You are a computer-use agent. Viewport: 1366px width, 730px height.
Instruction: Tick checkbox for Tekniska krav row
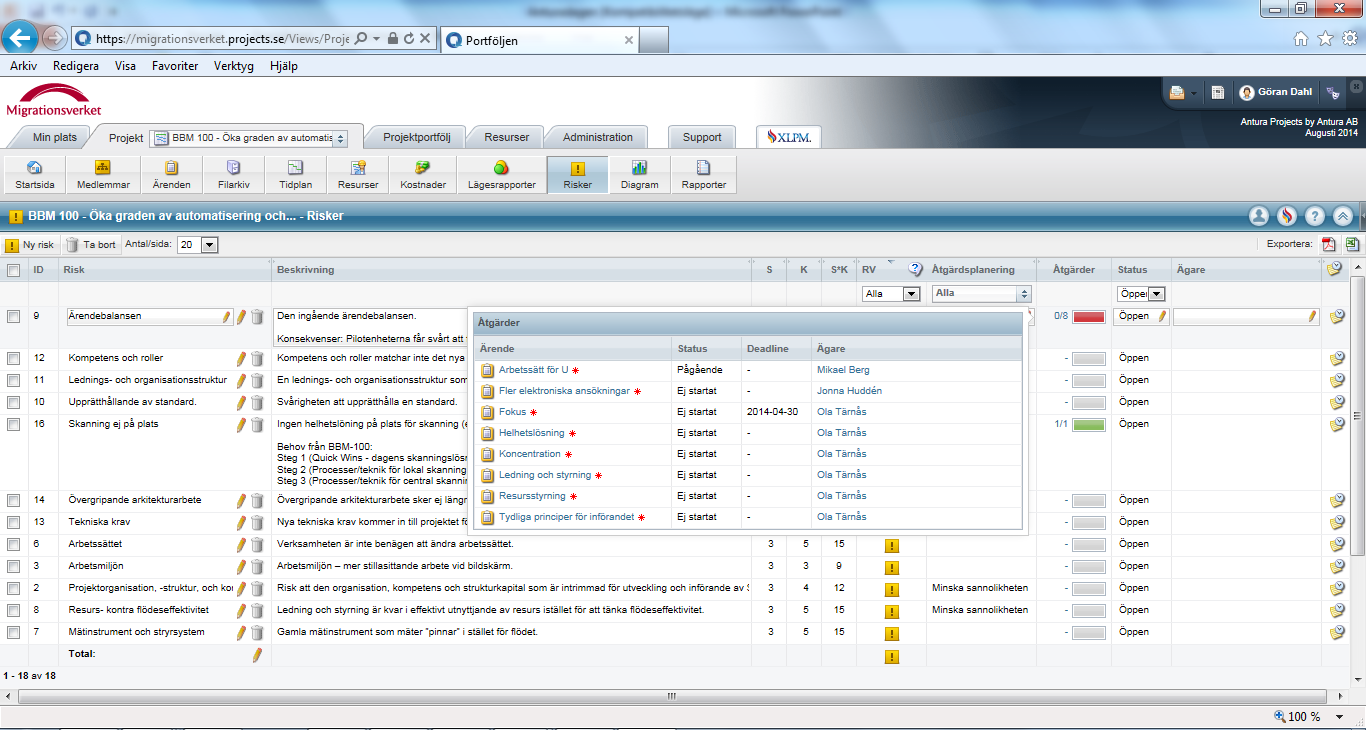coord(13,522)
